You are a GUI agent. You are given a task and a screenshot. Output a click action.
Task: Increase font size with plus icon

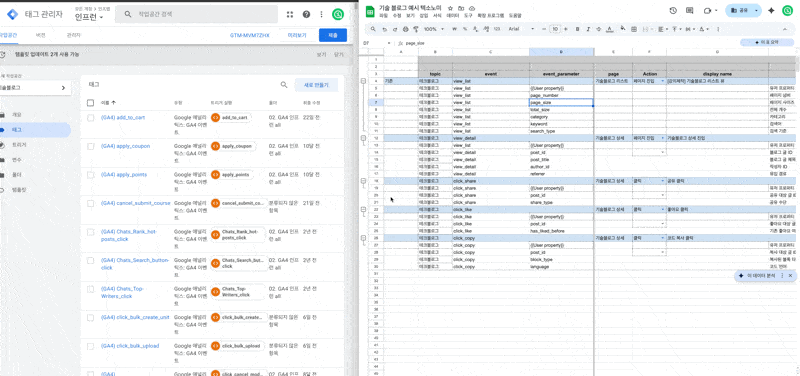565,29
